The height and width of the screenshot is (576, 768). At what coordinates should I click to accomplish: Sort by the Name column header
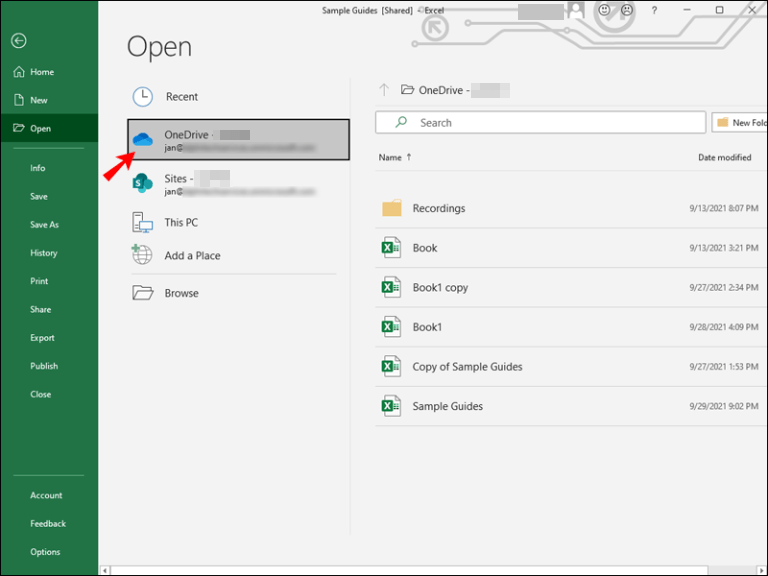(390, 157)
